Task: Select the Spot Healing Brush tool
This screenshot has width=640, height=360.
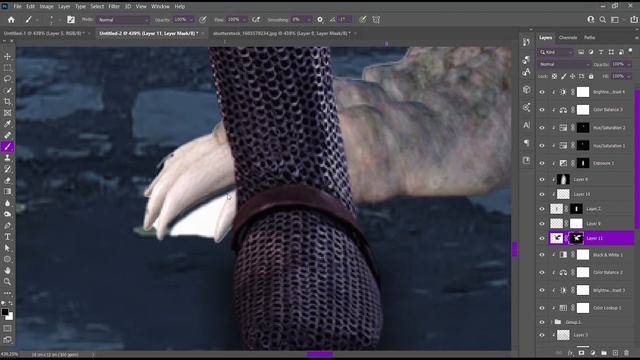Action: point(7,135)
